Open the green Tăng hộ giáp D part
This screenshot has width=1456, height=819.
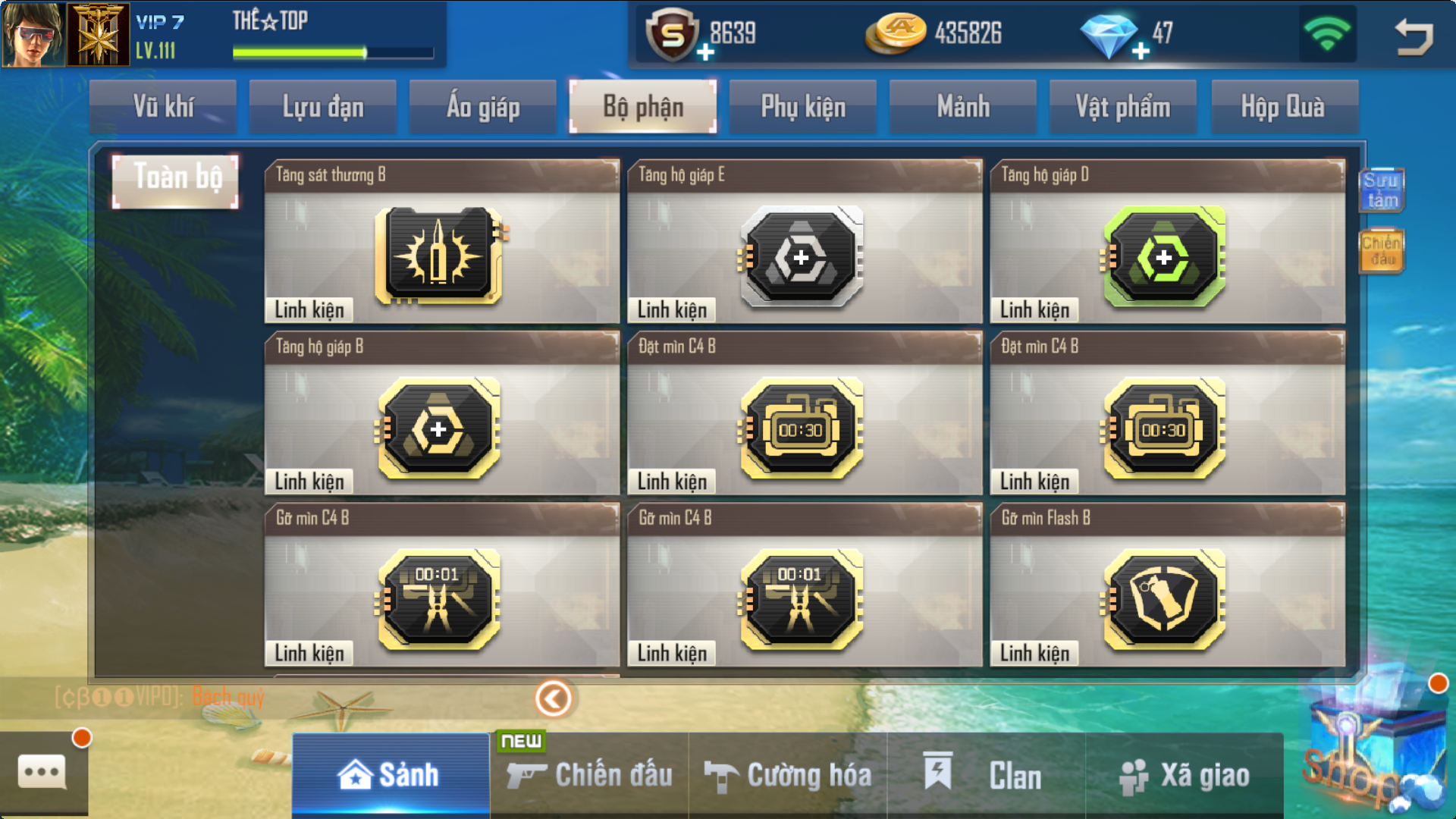point(1164,257)
